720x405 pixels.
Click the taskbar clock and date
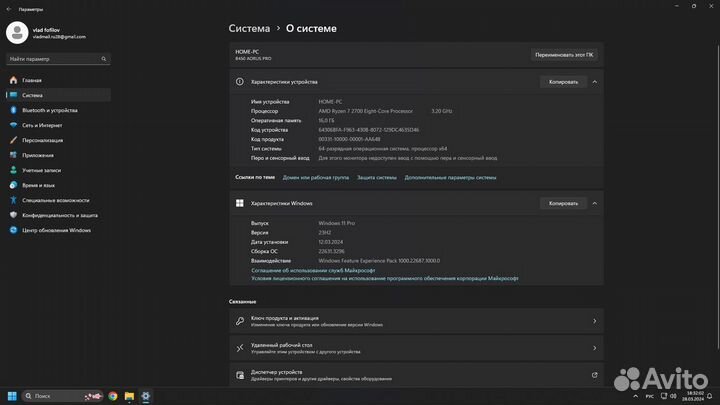(693, 396)
